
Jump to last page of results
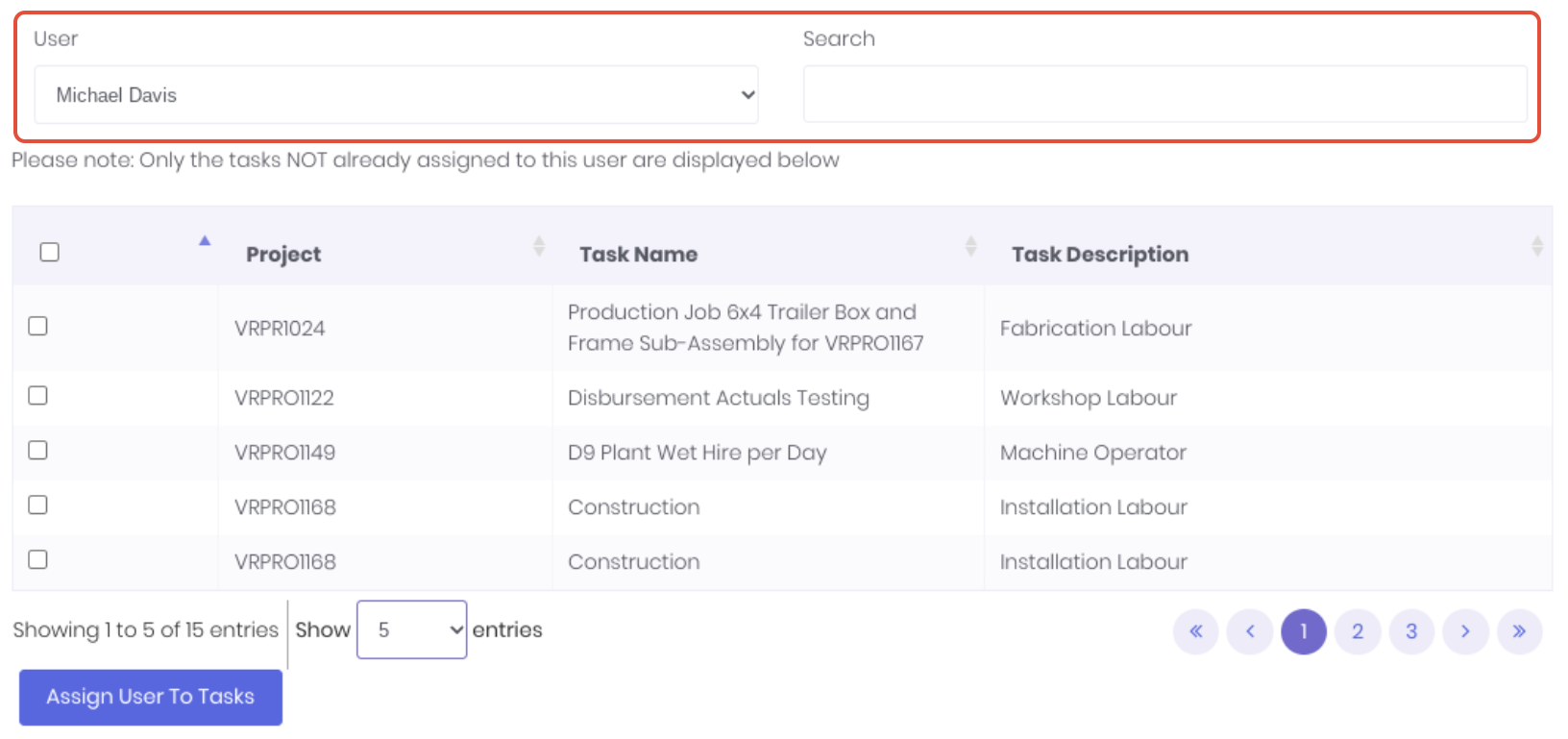[1519, 631]
